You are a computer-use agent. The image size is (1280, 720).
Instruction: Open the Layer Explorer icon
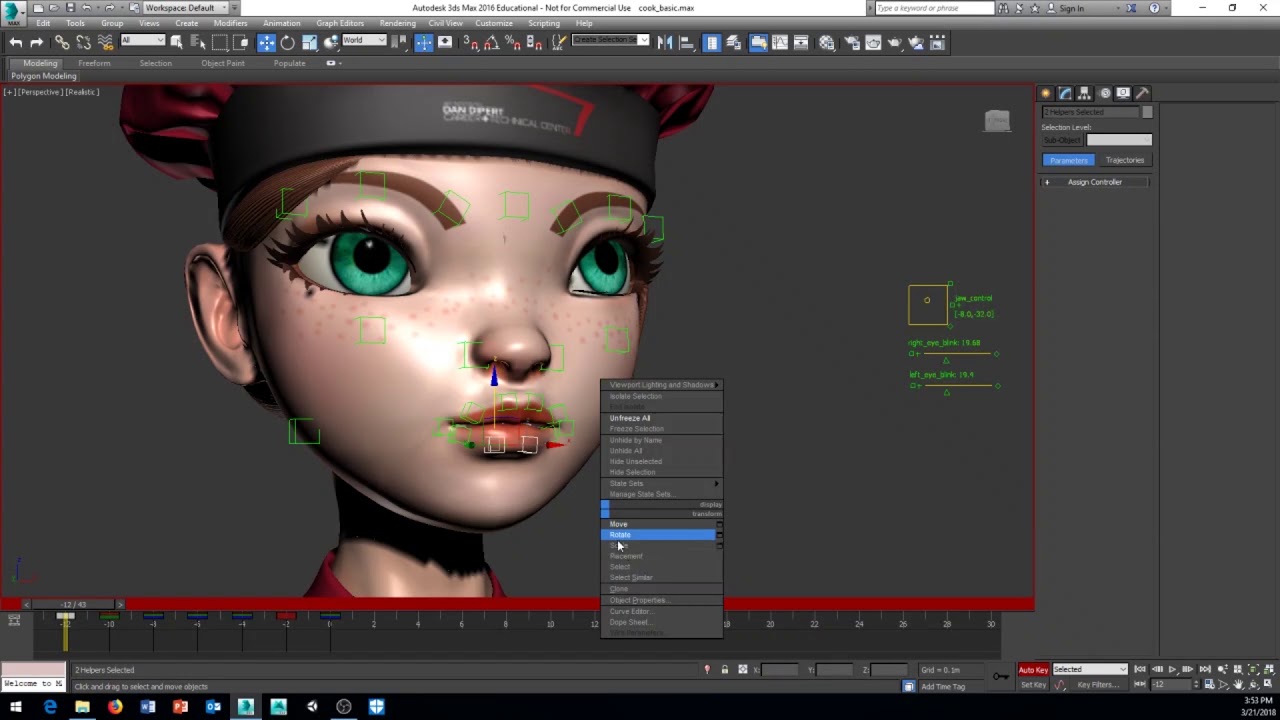point(733,42)
